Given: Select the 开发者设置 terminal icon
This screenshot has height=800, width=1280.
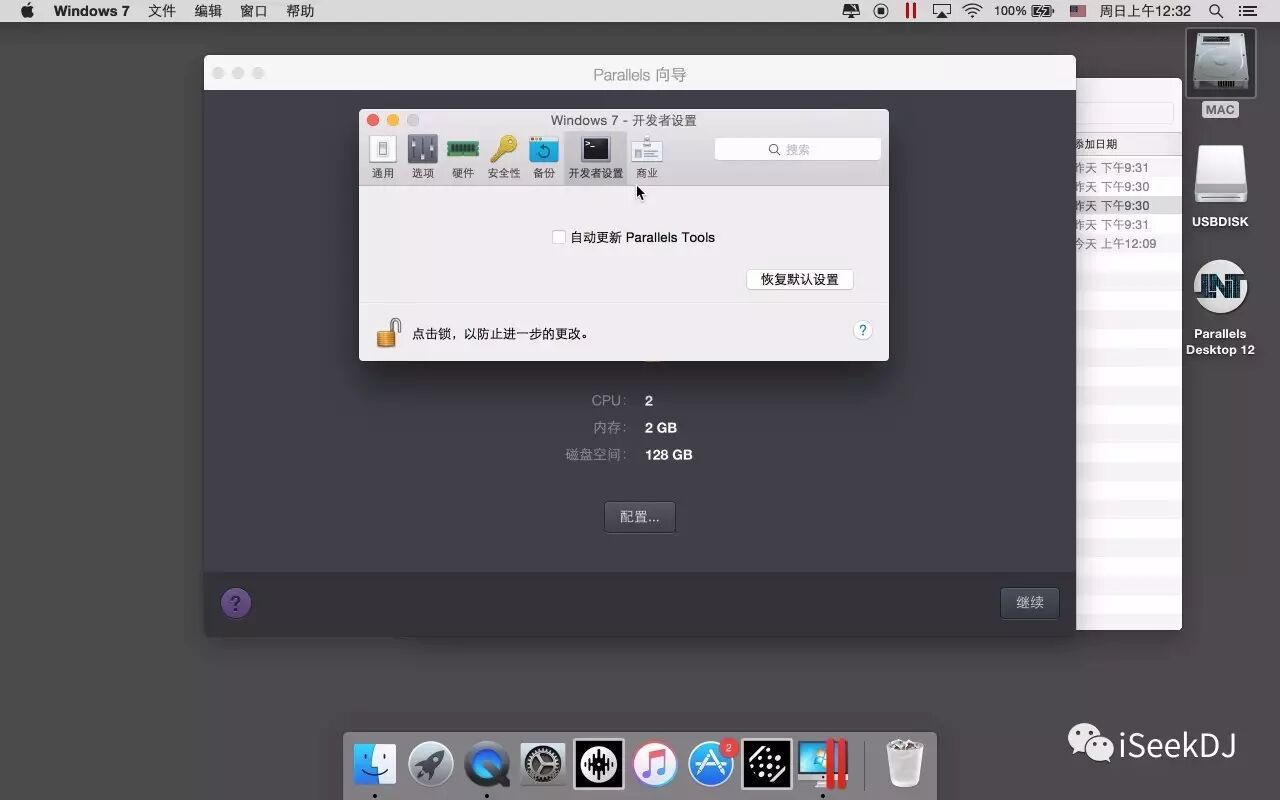Looking at the screenshot, I should coord(596,150).
